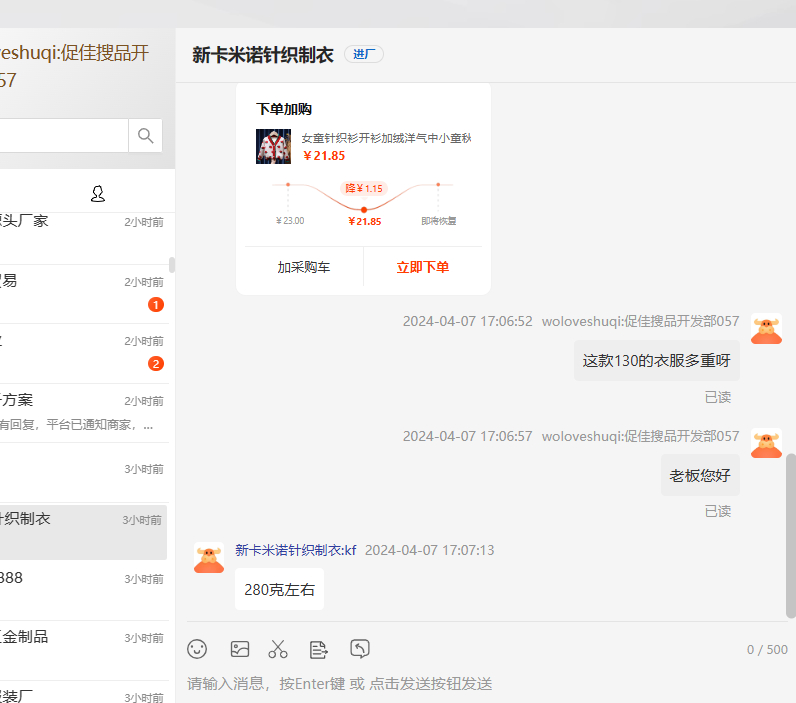Click my avatar beside 老板您好 message
The width and height of the screenshot is (796, 703).
pyautogui.click(x=766, y=444)
